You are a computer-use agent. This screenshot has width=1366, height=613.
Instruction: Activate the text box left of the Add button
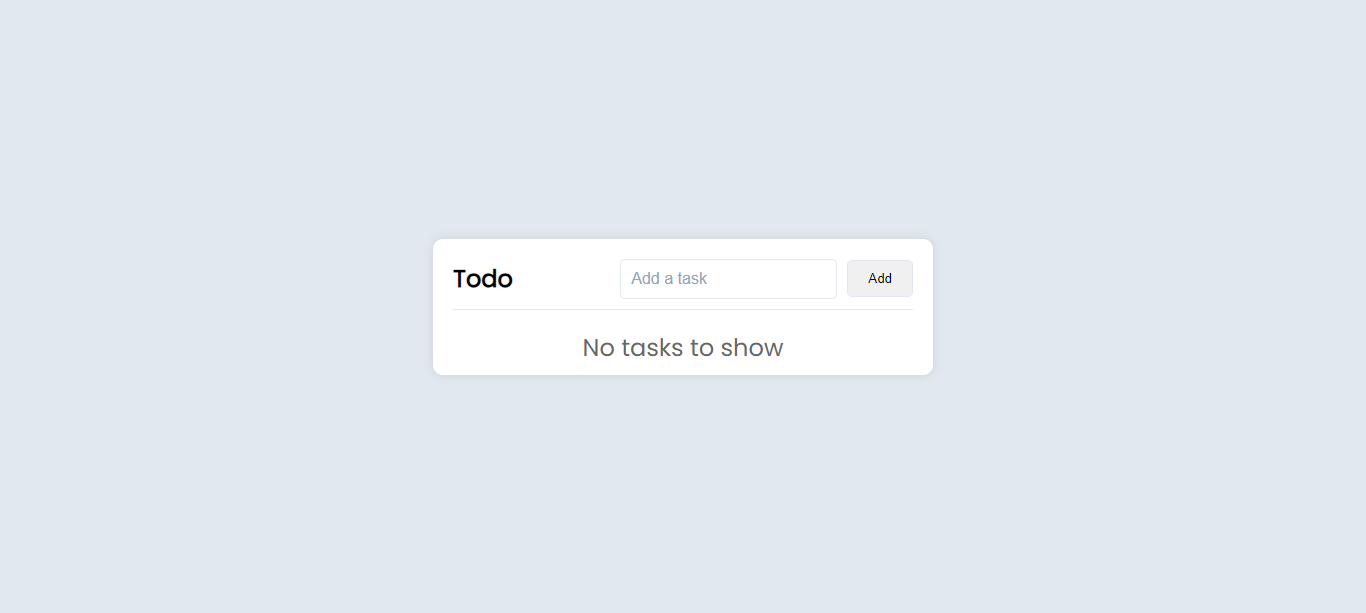point(728,279)
